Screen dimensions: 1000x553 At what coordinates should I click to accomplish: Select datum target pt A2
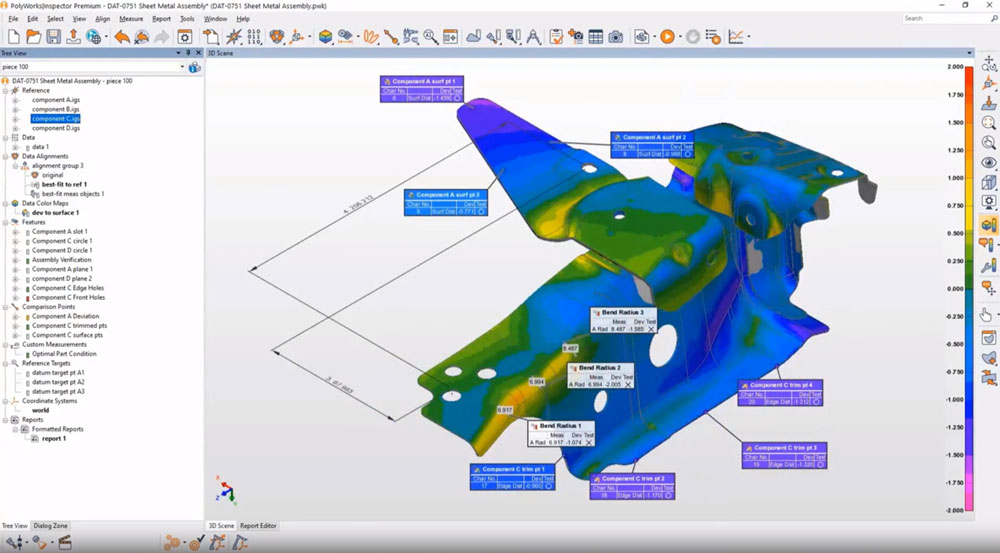(59, 382)
